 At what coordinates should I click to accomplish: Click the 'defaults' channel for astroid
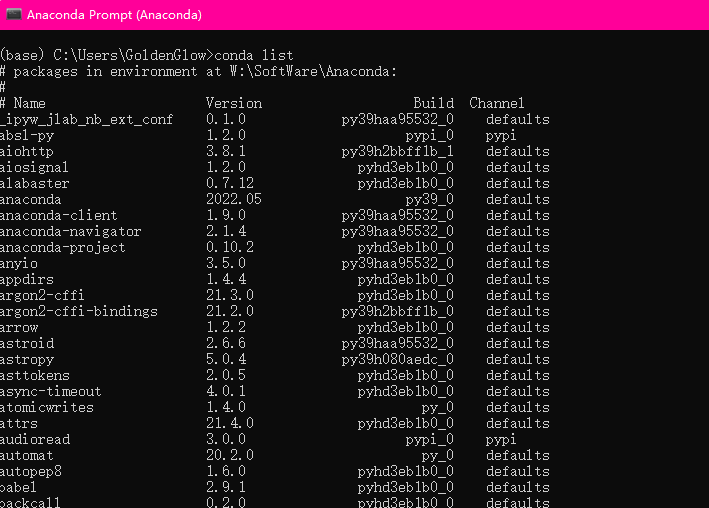click(518, 343)
